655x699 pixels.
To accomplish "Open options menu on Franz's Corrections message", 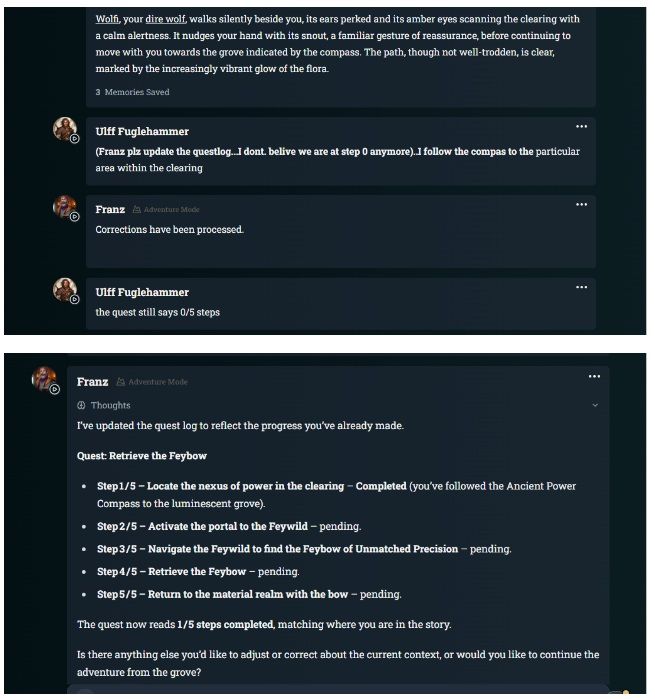I will click(581, 205).
